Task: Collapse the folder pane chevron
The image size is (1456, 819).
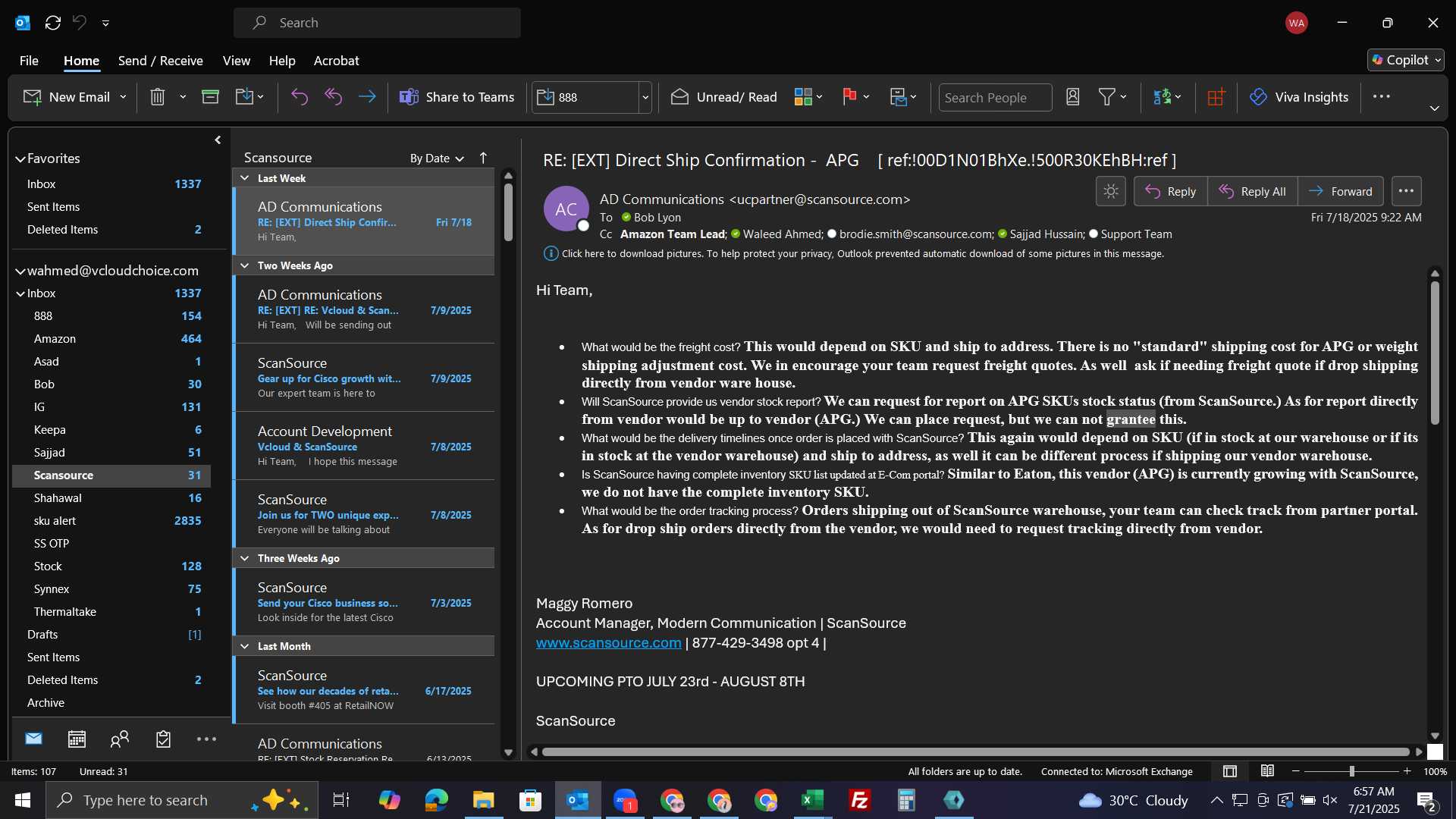Action: pyautogui.click(x=218, y=140)
